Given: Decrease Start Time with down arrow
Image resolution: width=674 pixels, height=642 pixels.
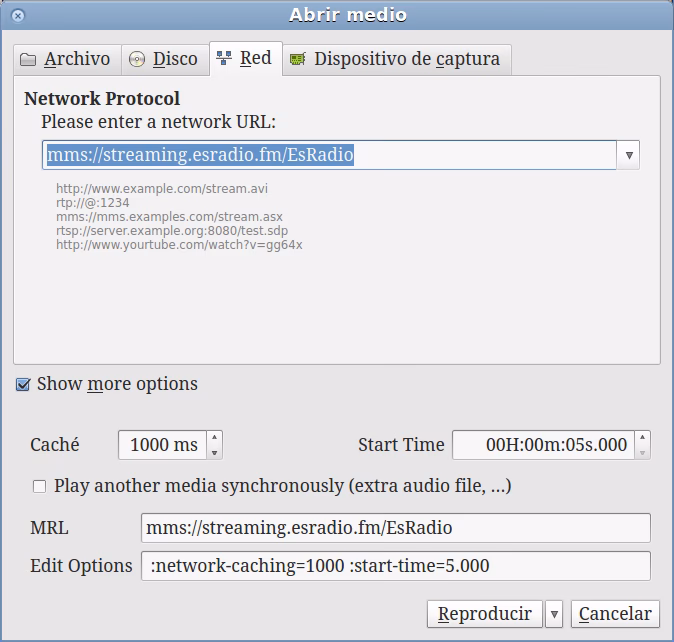Looking at the screenshot, I should pos(643,452).
